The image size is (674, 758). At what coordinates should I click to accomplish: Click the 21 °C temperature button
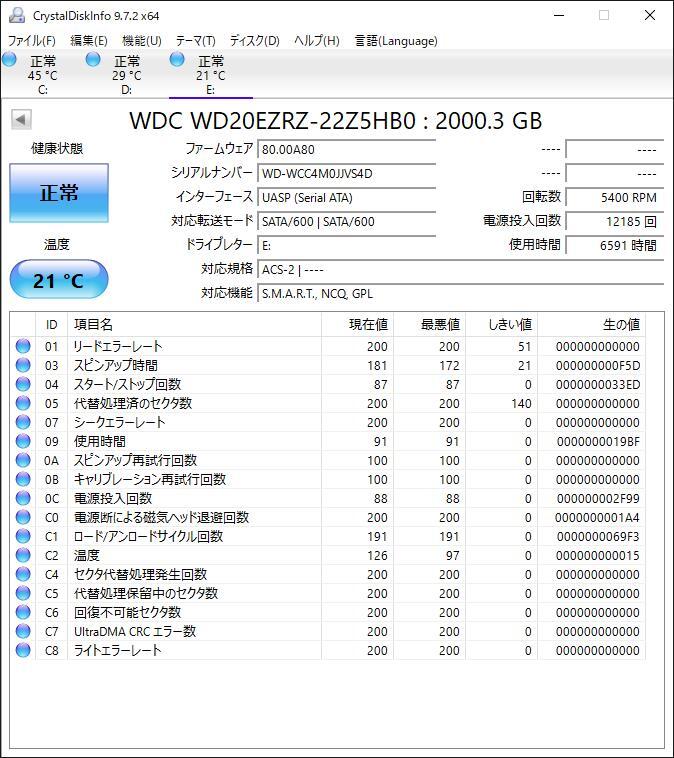(x=59, y=279)
